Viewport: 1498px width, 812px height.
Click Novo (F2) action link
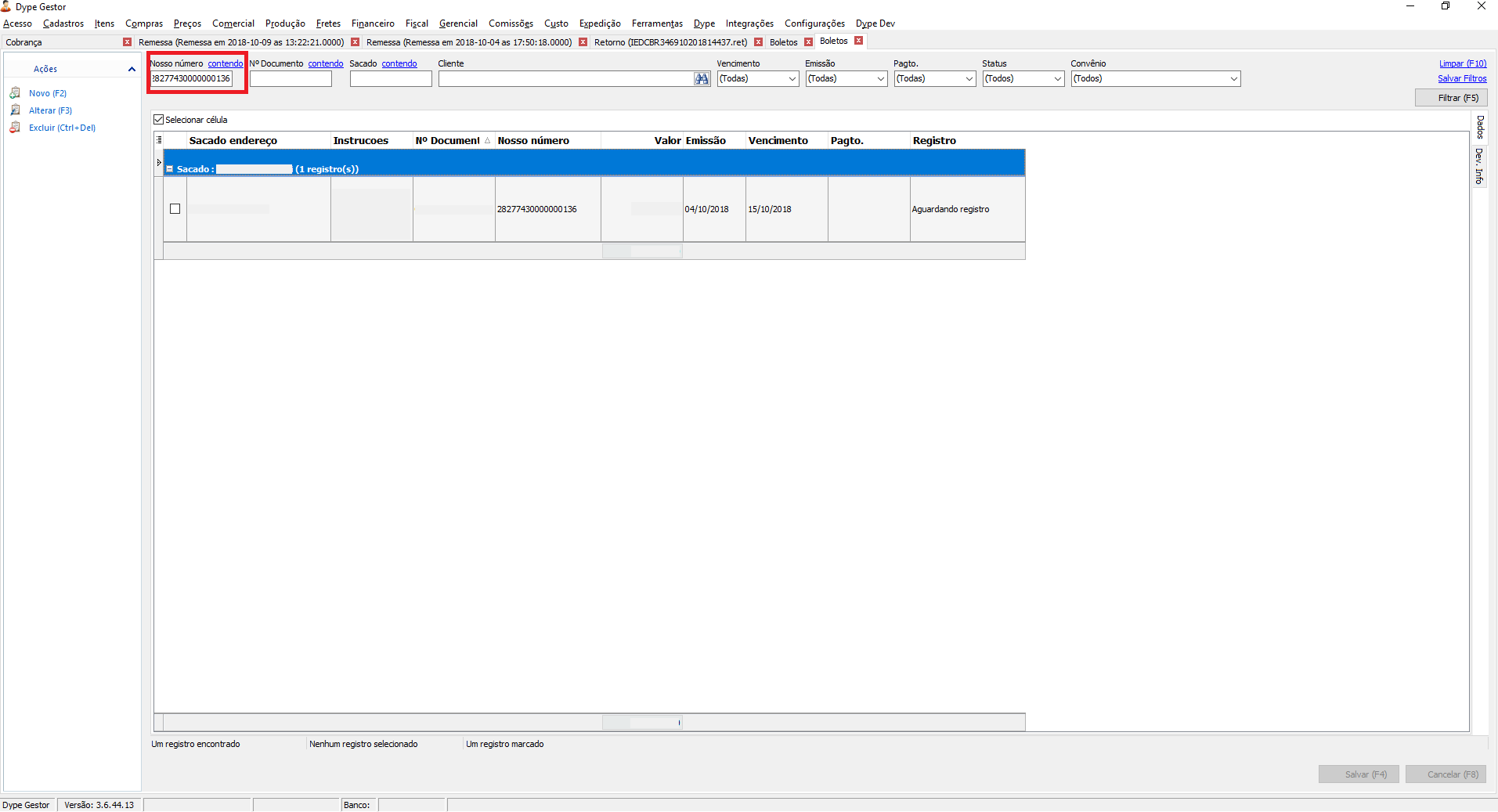pos(48,93)
